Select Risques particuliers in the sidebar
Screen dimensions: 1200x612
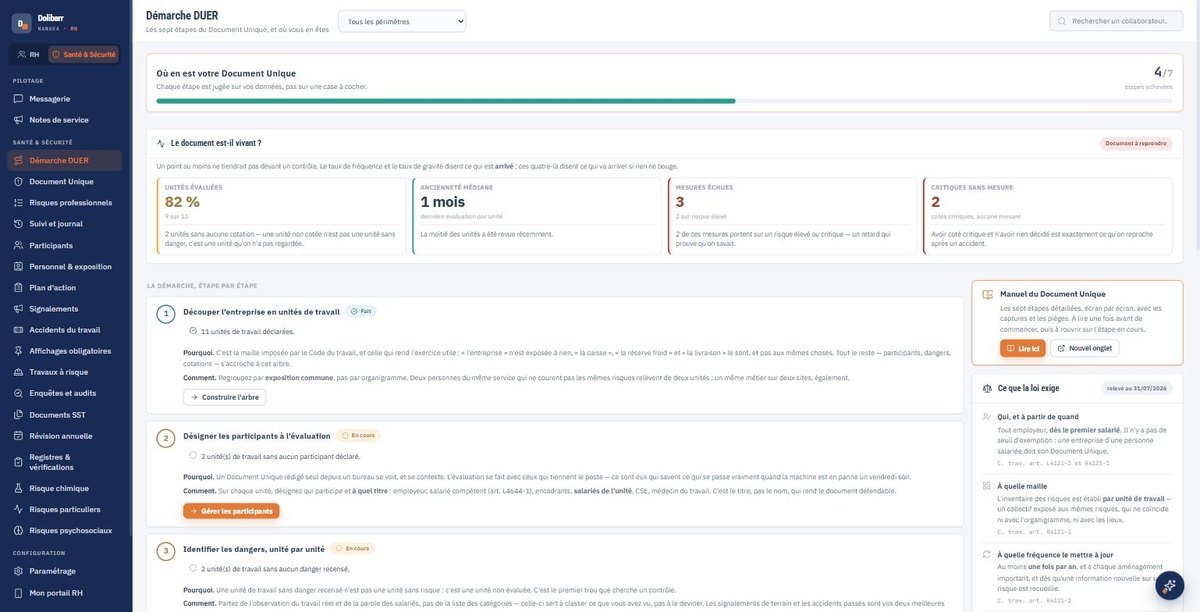pyautogui.click(x=66, y=509)
